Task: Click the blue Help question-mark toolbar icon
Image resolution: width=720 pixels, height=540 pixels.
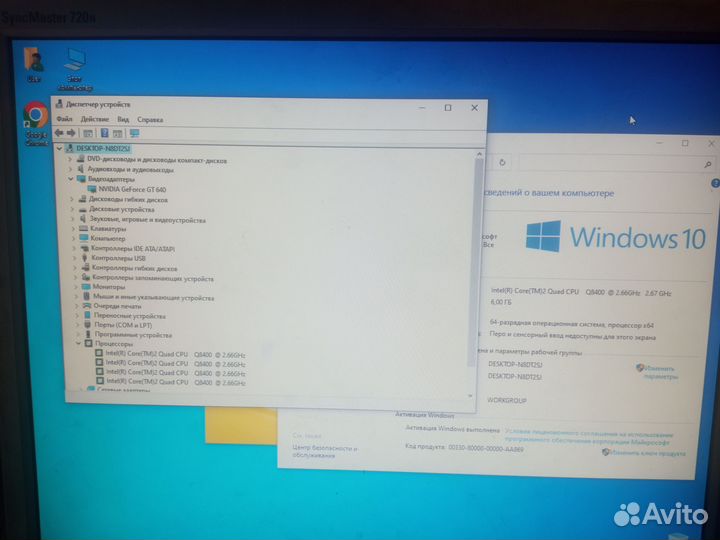Action: [104, 133]
